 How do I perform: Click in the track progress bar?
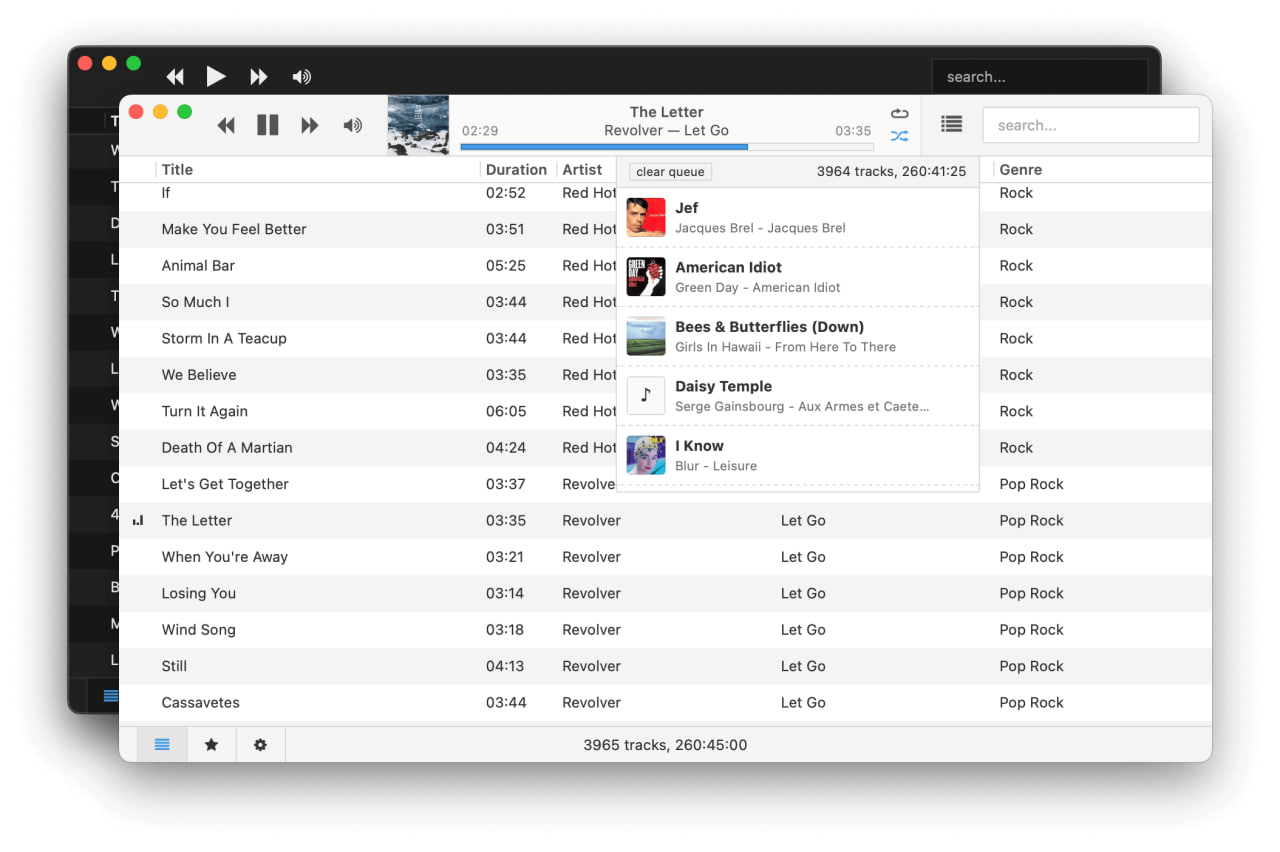[666, 147]
